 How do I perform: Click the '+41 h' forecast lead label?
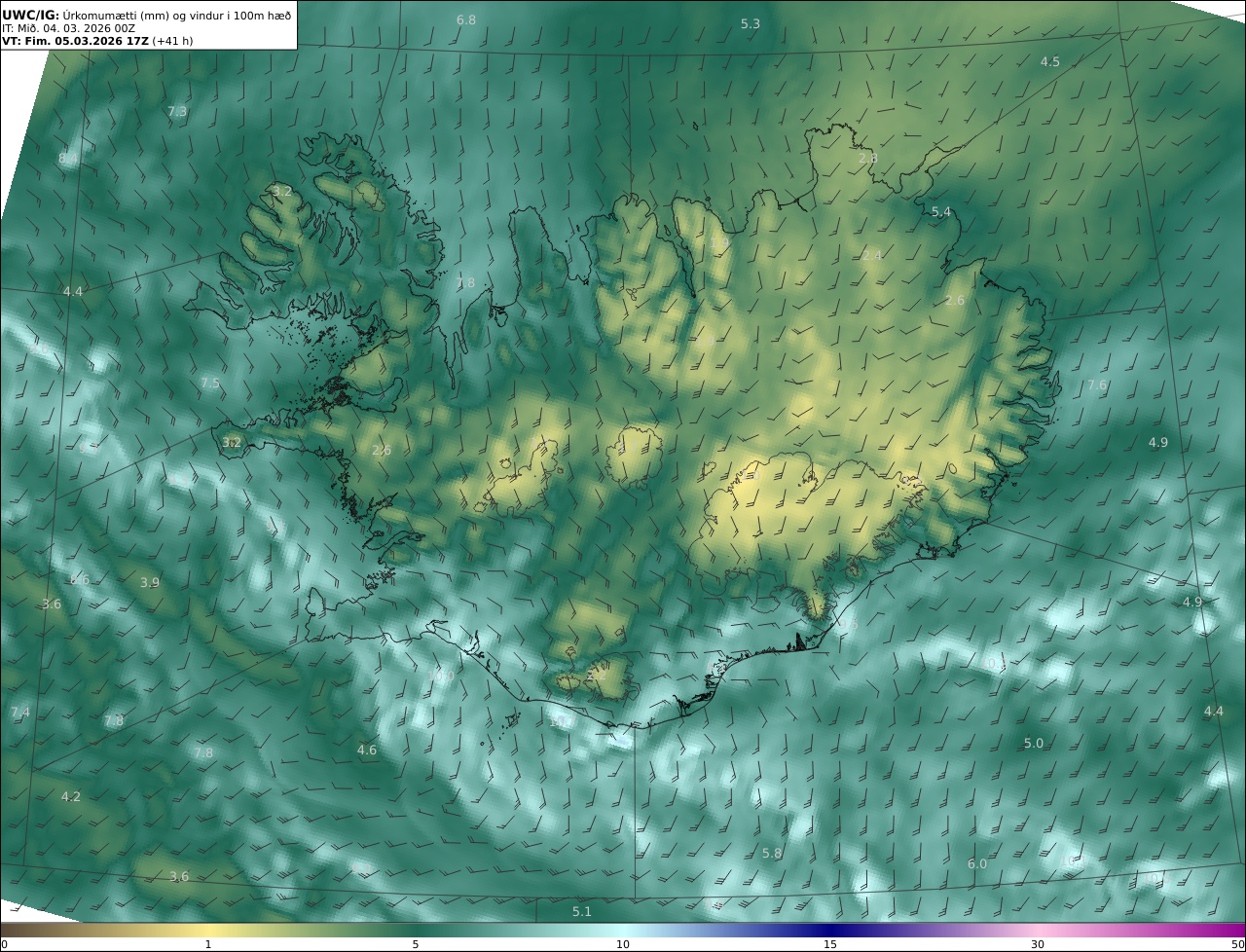point(172,41)
